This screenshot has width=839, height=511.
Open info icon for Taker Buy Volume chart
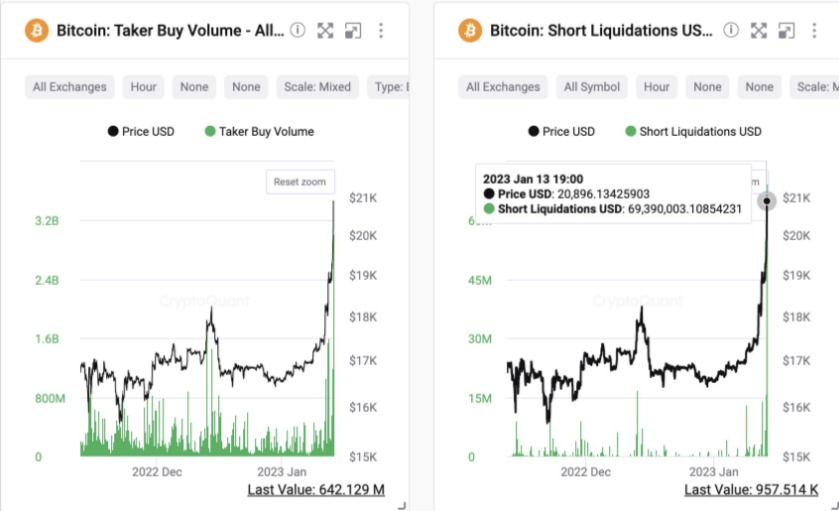(x=297, y=31)
